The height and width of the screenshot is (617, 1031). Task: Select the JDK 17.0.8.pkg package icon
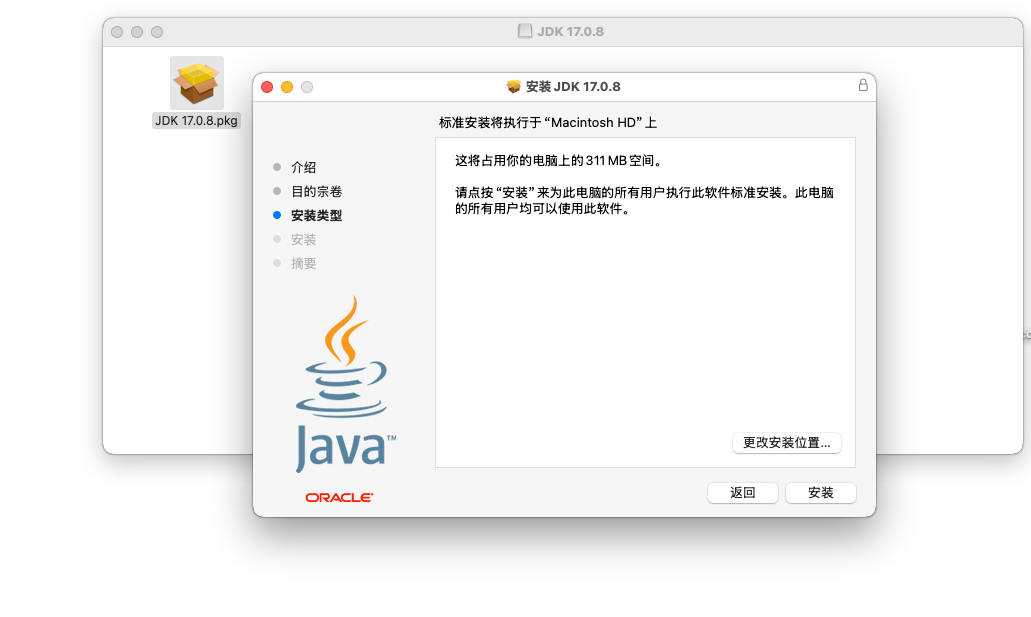[x=197, y=83]
